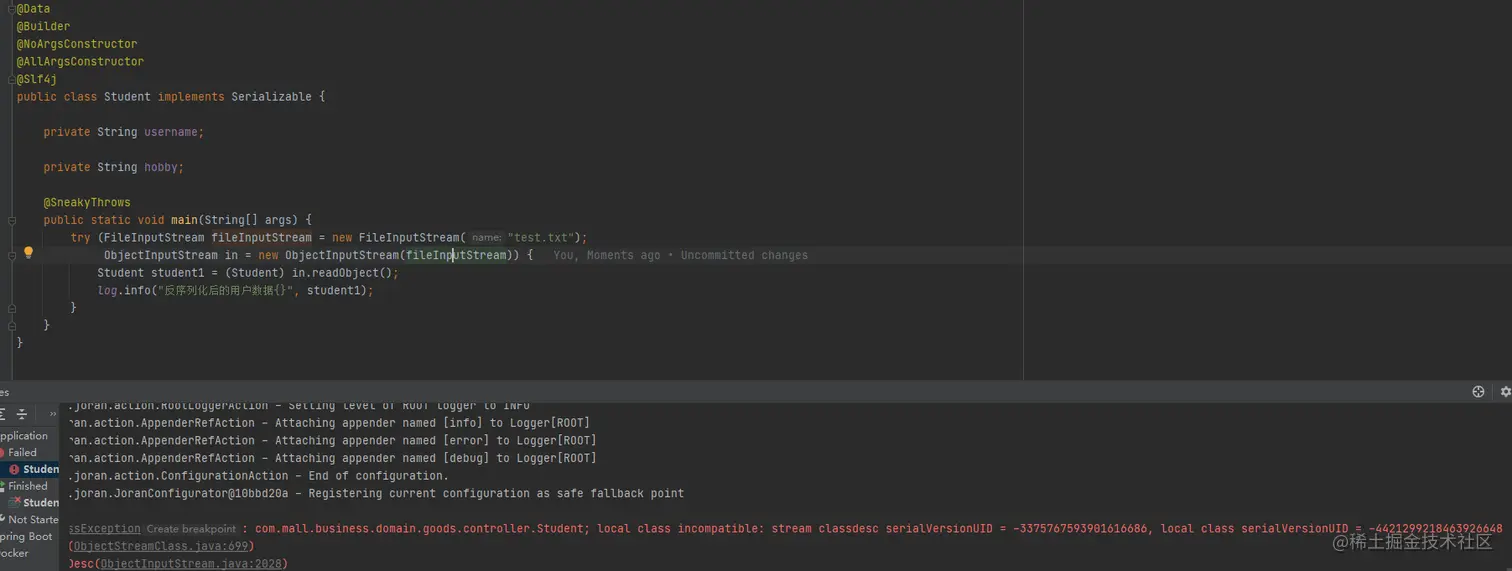The height and width of the screenshot is (571, 1512).
Task: Select the Spring Boot node
Action: point(26,537)
